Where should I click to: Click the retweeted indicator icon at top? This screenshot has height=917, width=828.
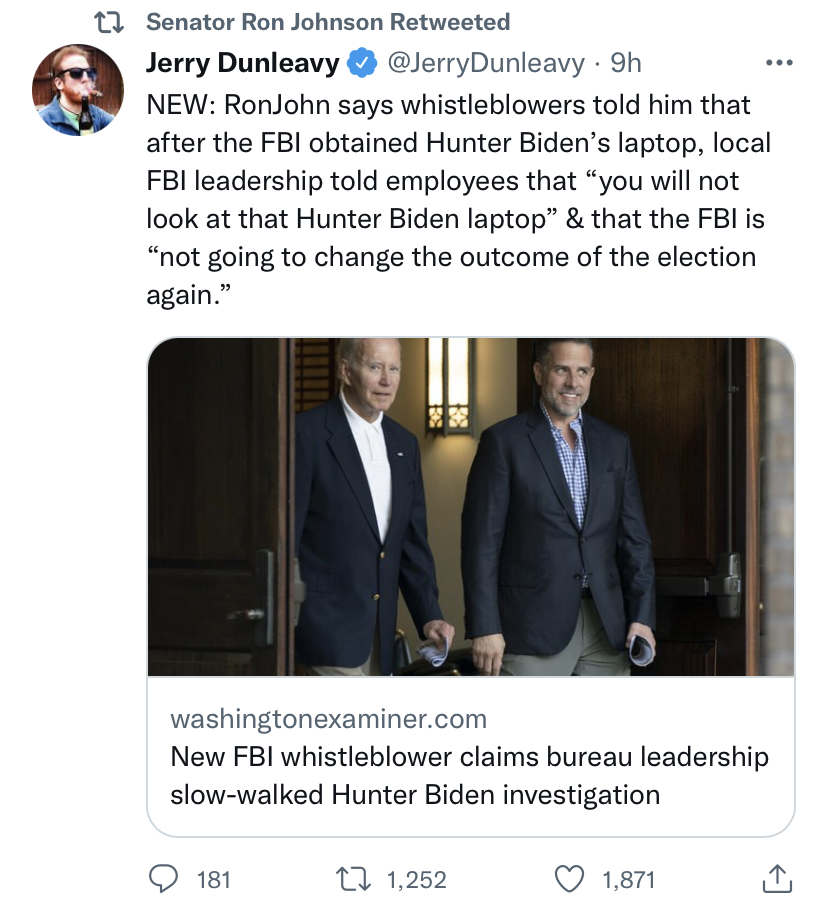pos(109,23)
